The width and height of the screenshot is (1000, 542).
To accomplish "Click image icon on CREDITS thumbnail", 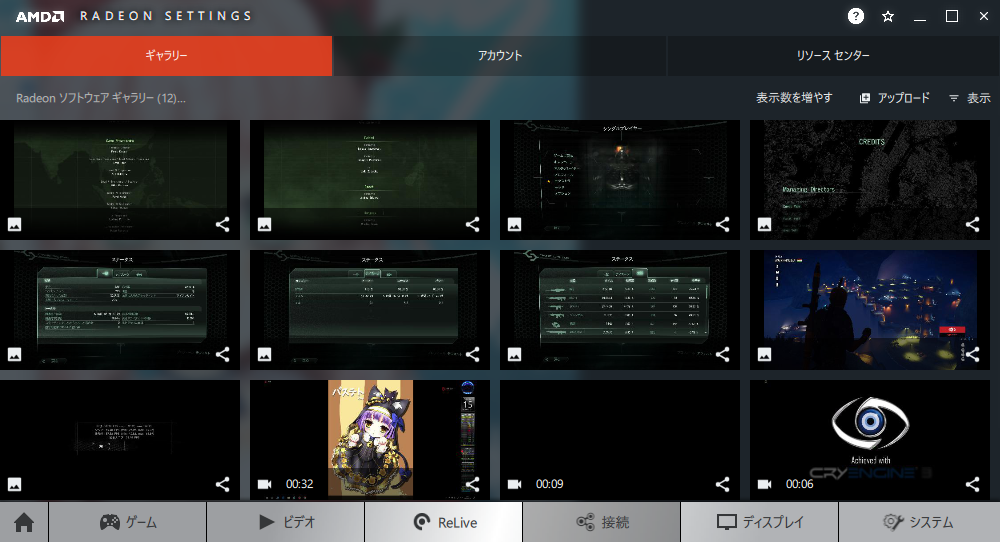I will [x=764, y=224].
